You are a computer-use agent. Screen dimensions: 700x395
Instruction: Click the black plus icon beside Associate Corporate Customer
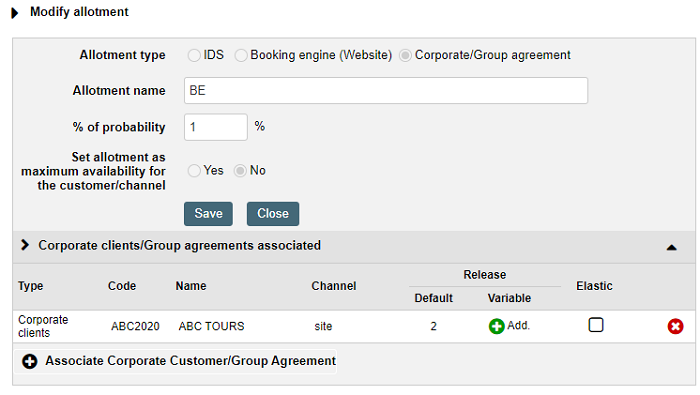click(x=30, y=361)
